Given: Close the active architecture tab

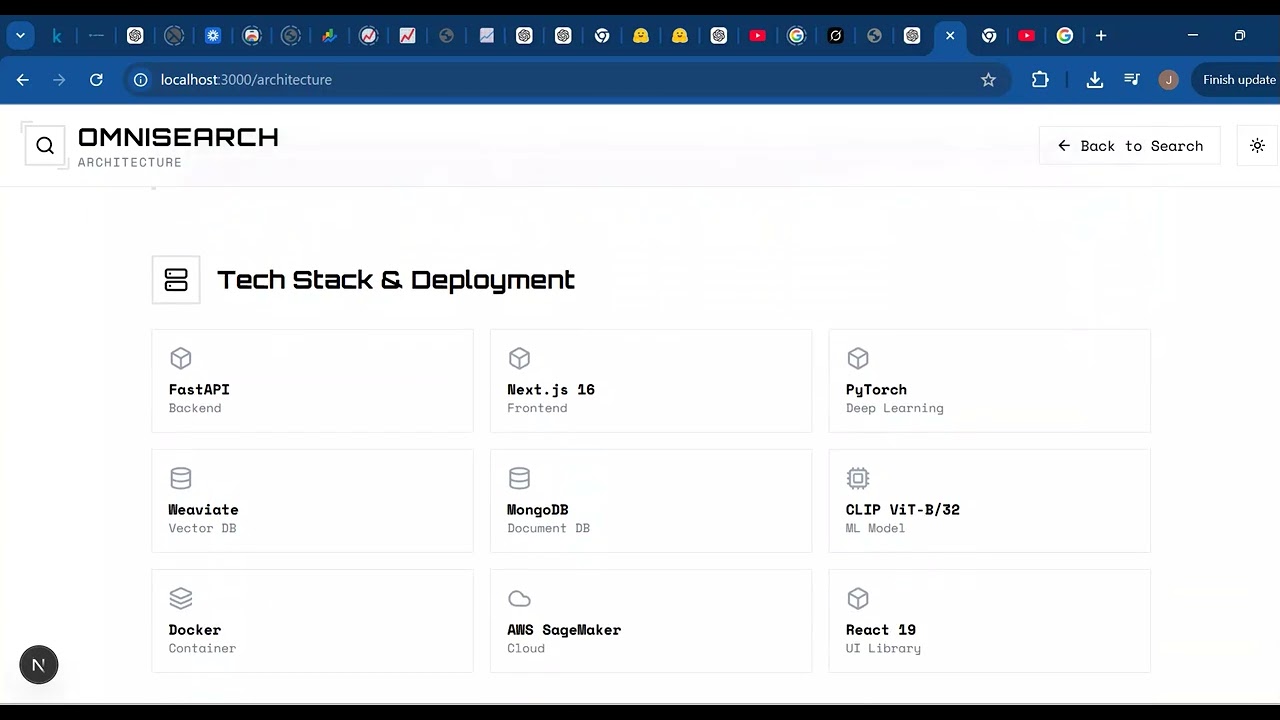Looking at the screenshot, I should 950,36.
